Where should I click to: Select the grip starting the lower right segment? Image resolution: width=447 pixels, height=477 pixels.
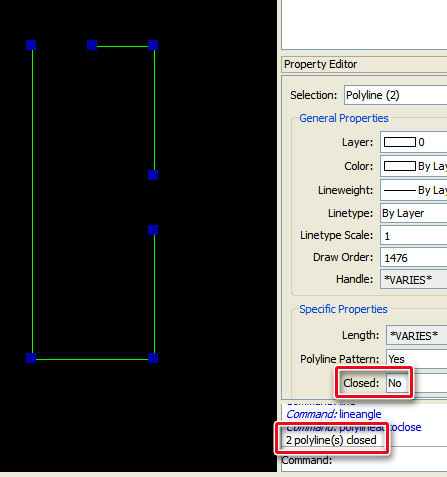(x=153, y=230)
